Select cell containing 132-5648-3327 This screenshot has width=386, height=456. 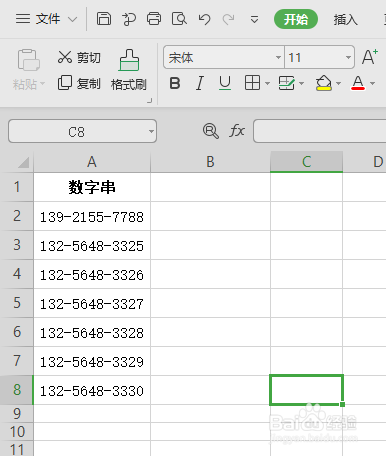(92, 303)
